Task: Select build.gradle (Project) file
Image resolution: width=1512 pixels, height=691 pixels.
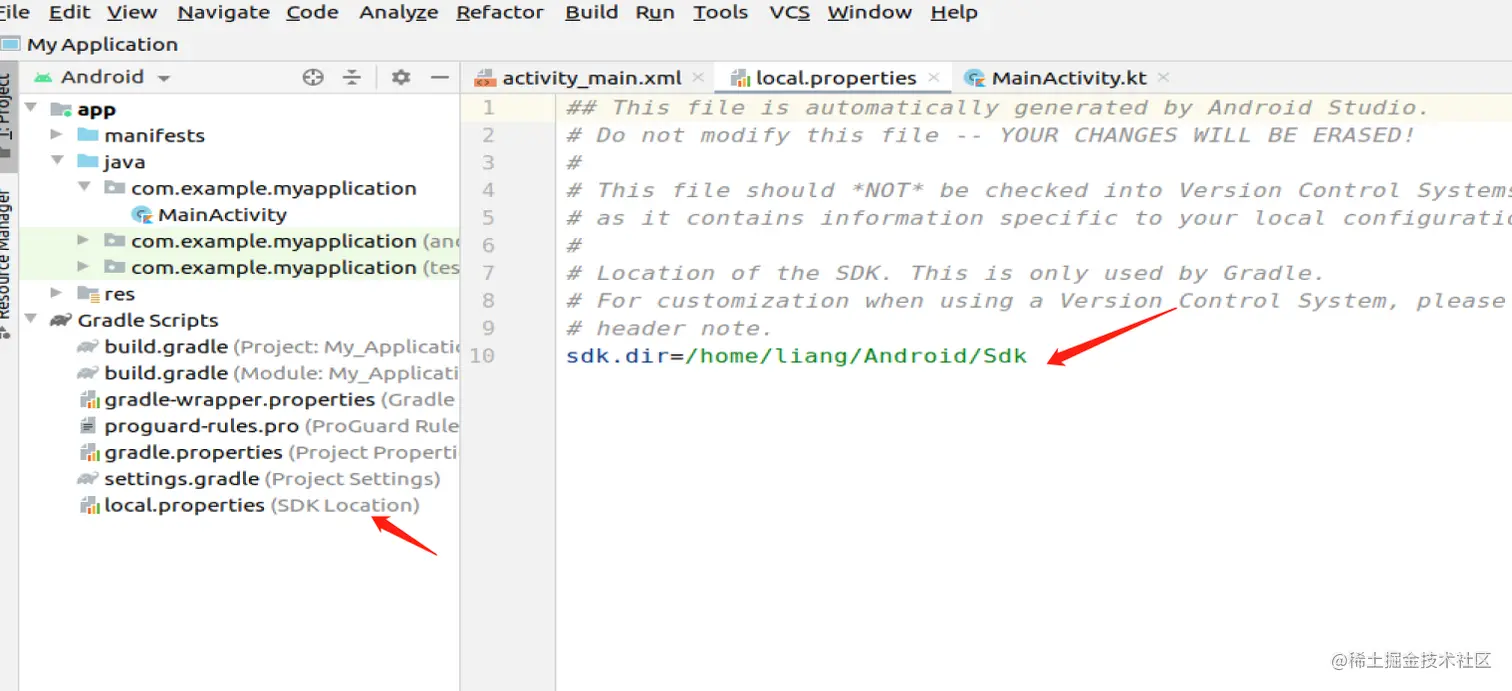Action: [268, 346]
